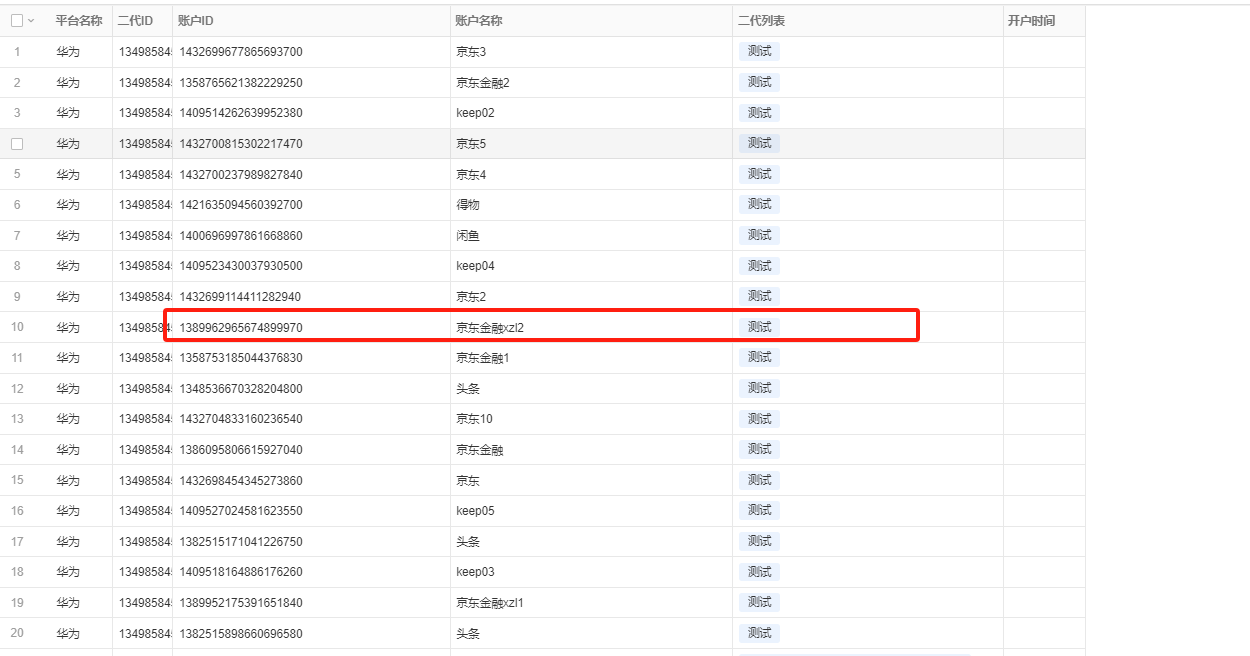Viewport: 1250px width, 656px height.
Task: Check the checkbox in the 京东5 row
Action: 17,144
